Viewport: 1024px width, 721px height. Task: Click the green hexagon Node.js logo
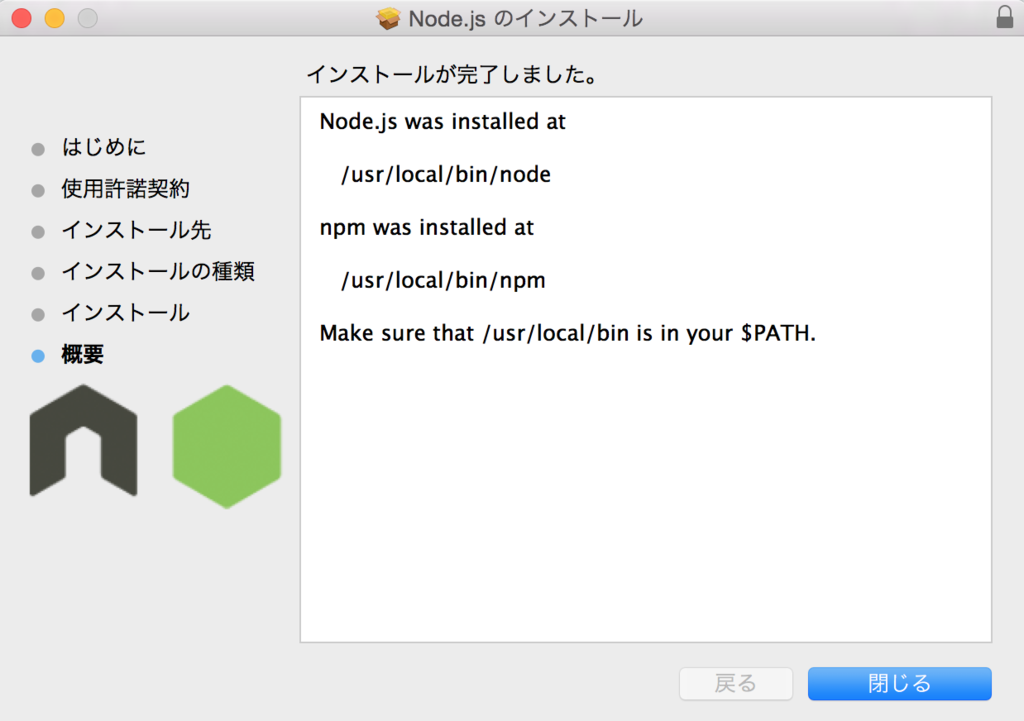pos(227,447)
